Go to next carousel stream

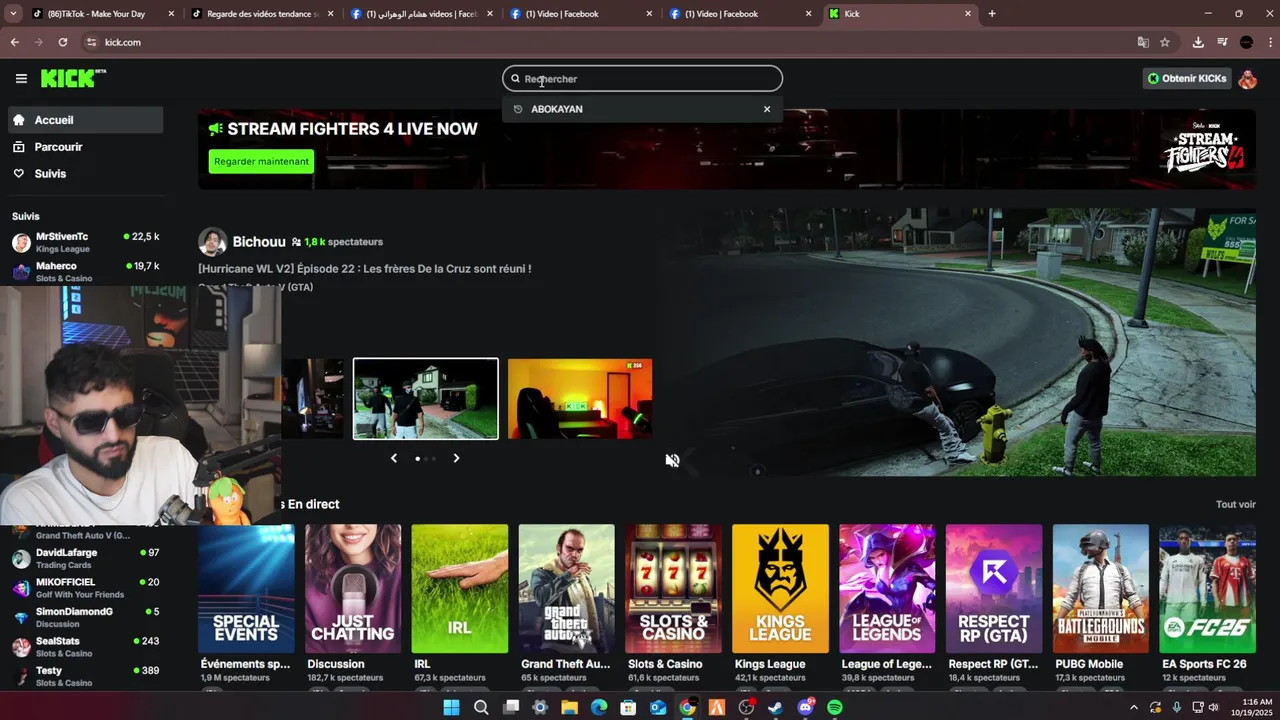coord(456,458)
